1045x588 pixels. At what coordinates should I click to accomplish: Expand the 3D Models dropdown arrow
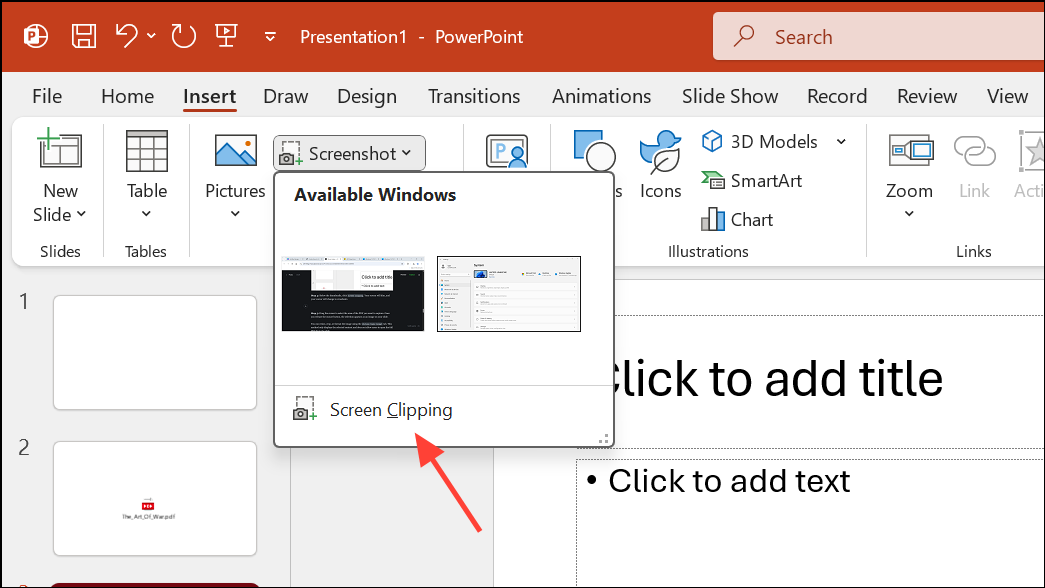click(x=841, y=142)
